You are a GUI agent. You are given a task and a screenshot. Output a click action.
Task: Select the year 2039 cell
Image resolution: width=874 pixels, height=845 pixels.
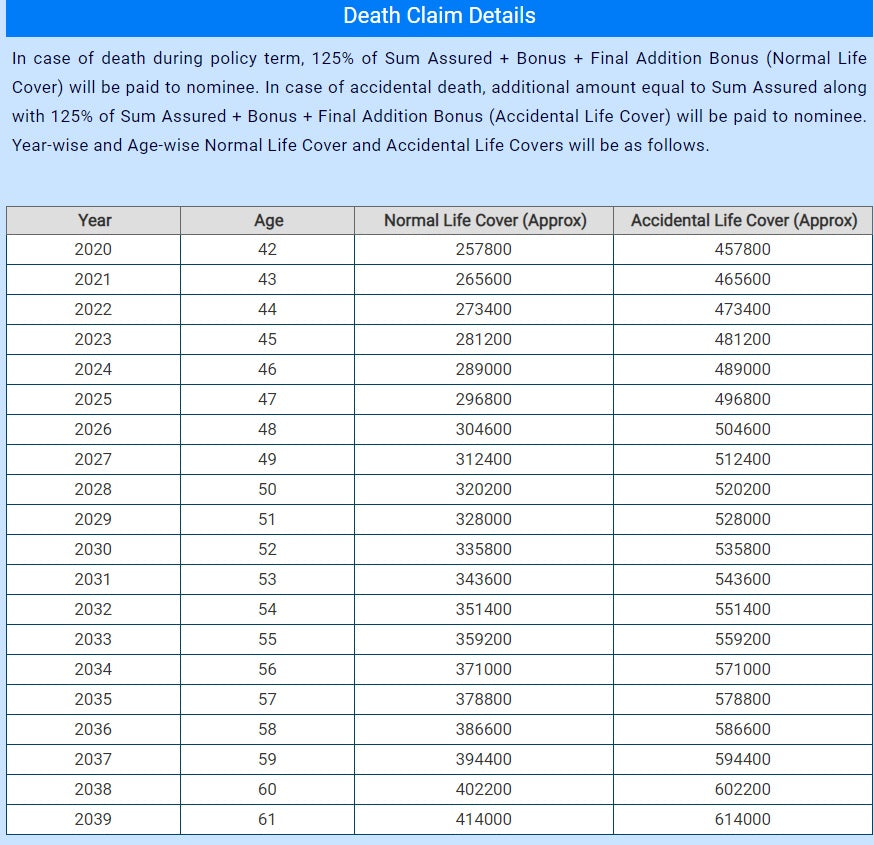click(93, 820)
